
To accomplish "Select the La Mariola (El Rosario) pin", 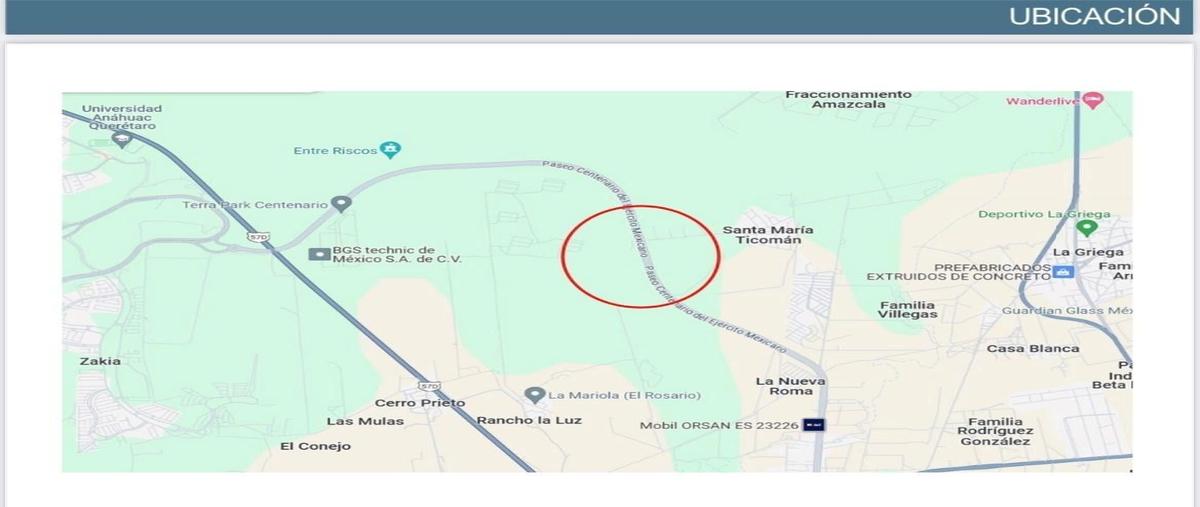I will (x=535, y=395).
